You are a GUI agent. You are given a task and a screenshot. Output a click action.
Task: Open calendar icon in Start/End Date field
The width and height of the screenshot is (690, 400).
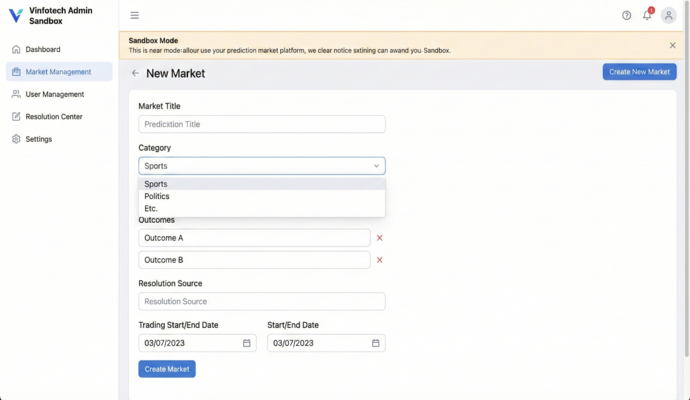376,343
